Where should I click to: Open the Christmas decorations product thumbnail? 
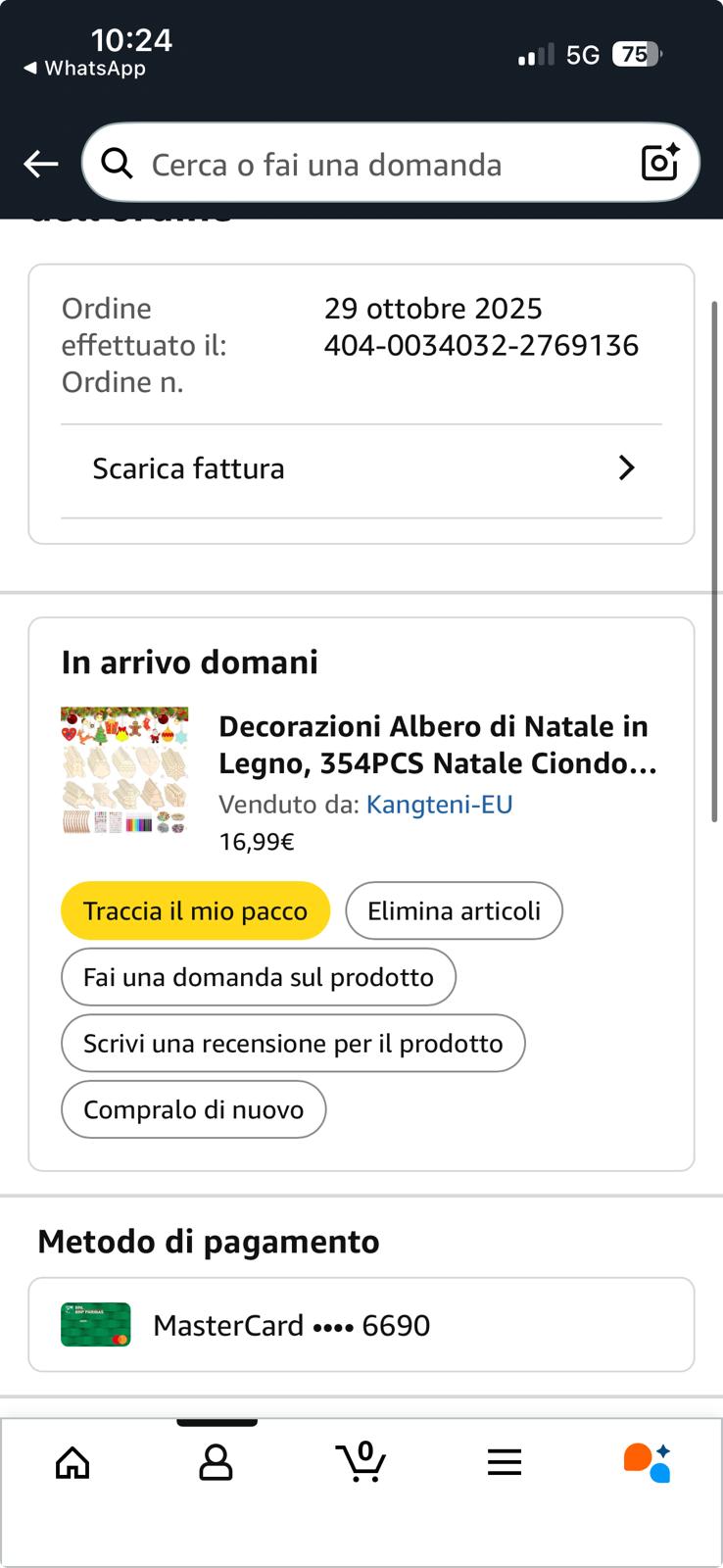(x=124, y=770)
